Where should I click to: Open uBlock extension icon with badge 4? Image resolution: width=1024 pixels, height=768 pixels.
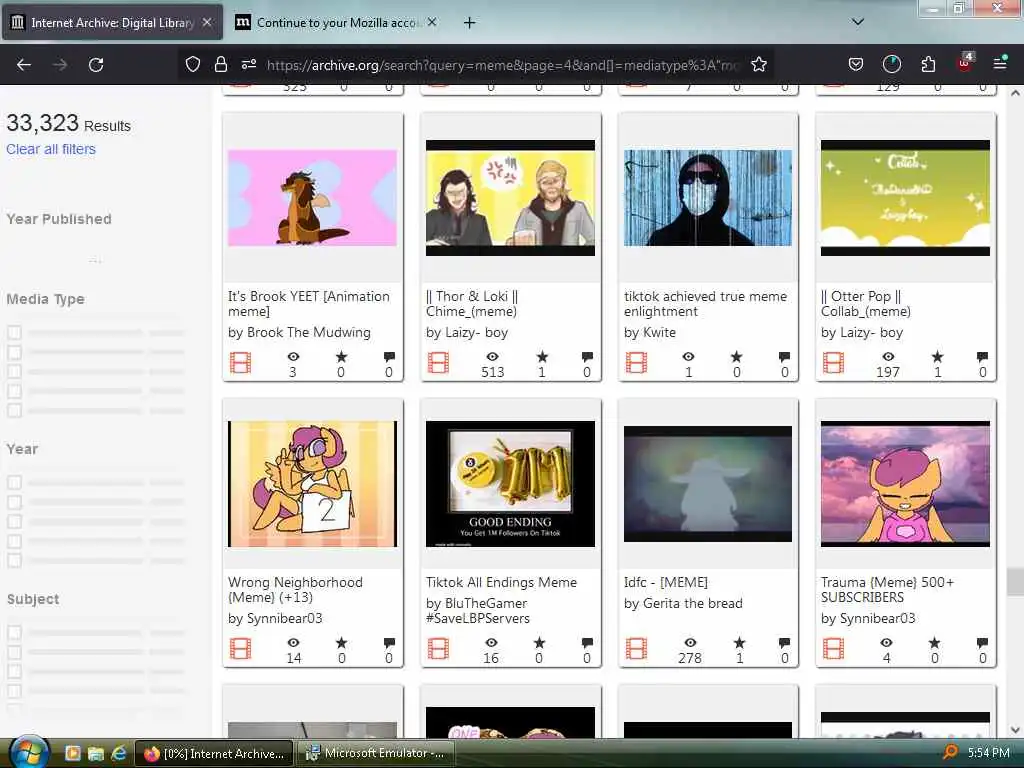click(965, 63)
